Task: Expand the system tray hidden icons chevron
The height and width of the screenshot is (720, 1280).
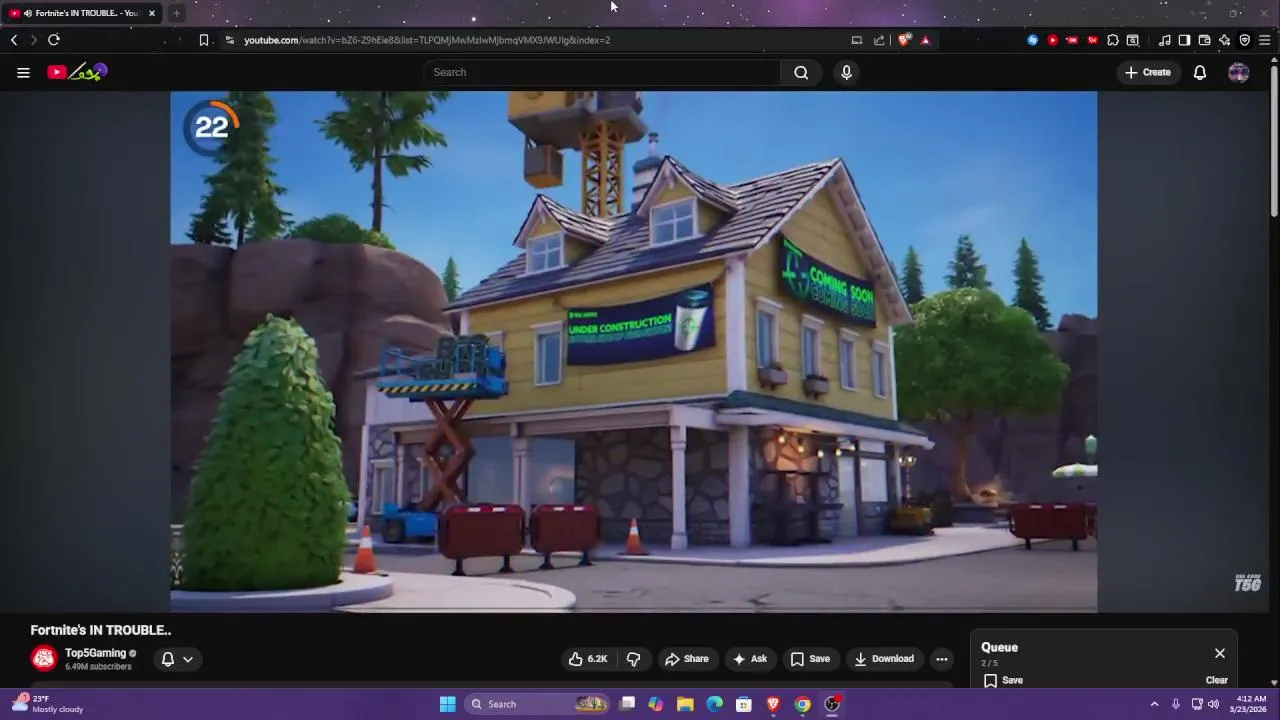Action: coord(1154,704)
